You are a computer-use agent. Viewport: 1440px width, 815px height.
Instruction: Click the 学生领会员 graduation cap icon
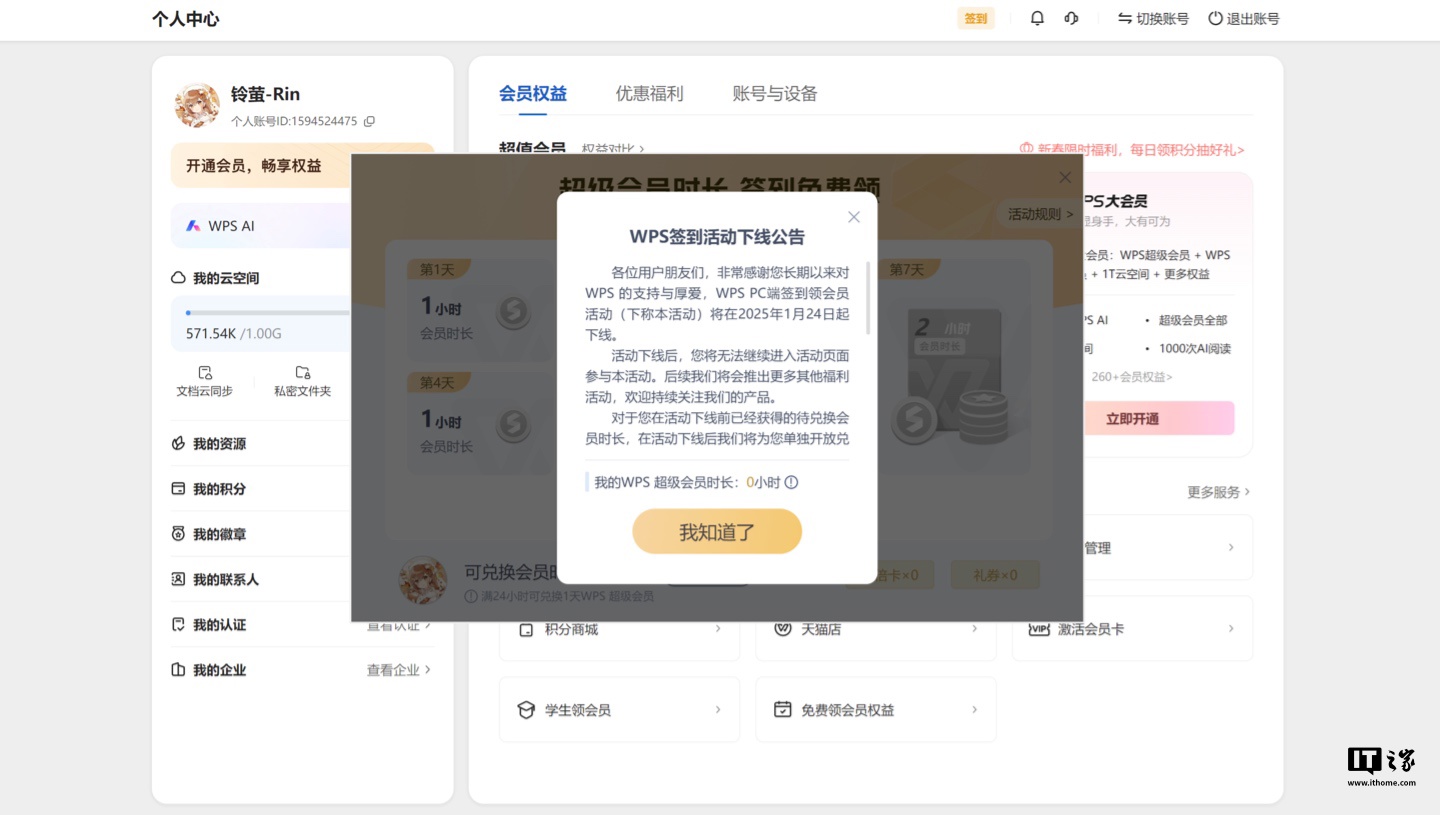point(526,710)
